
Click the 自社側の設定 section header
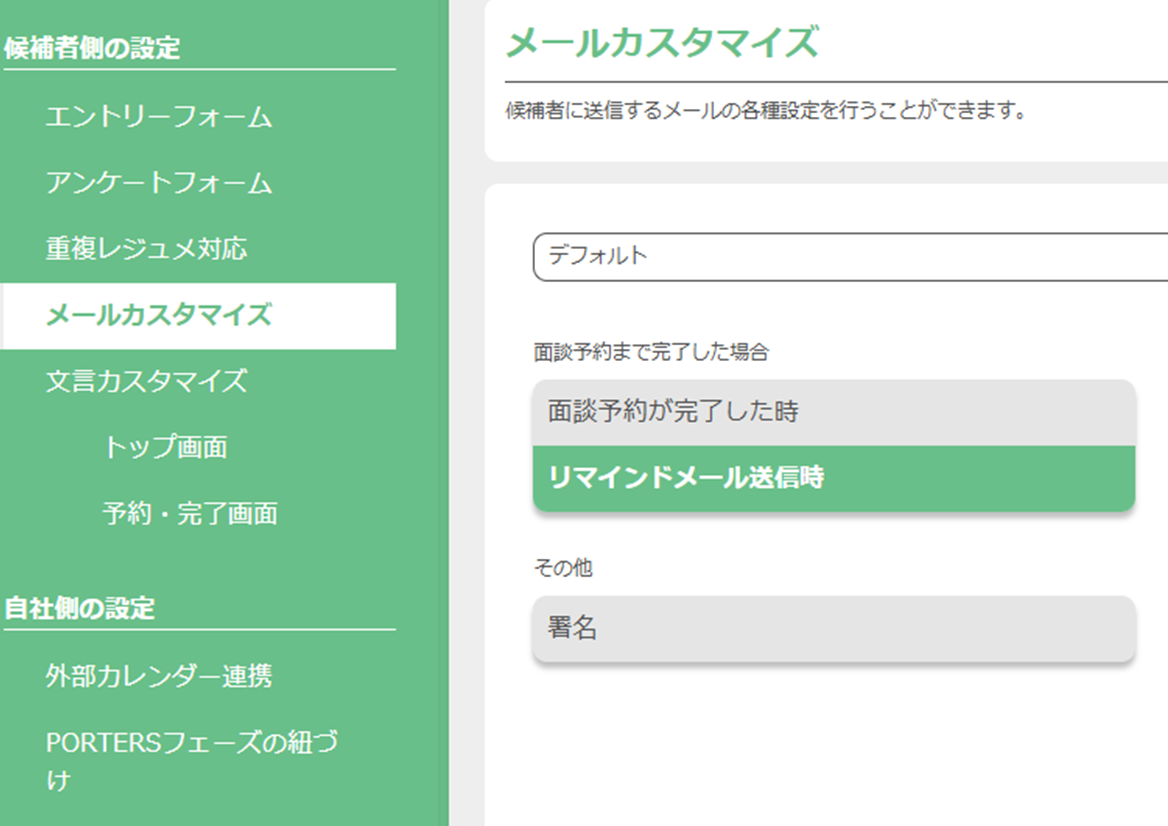[80, 608]
